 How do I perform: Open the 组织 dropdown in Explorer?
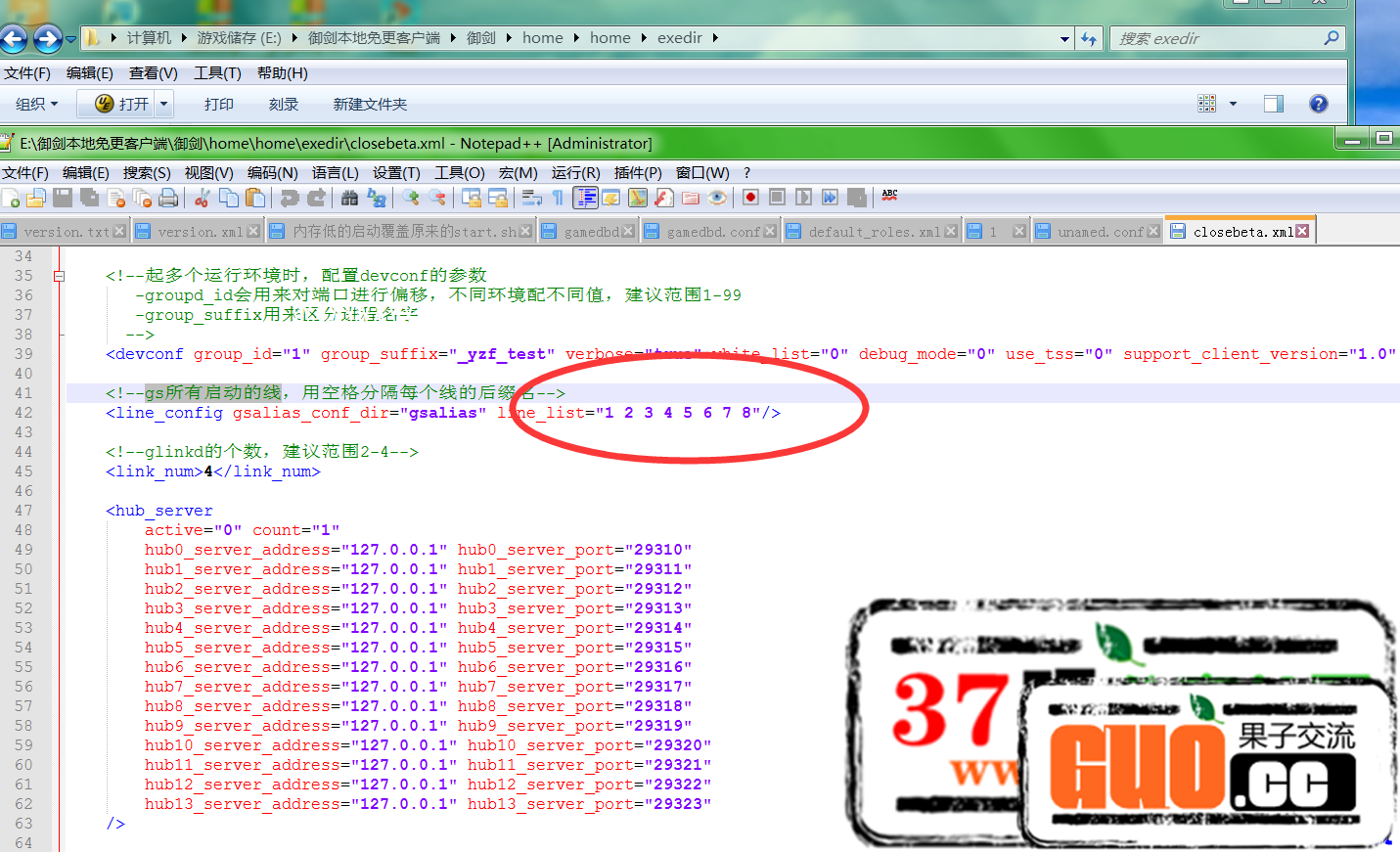click(36, 104)
